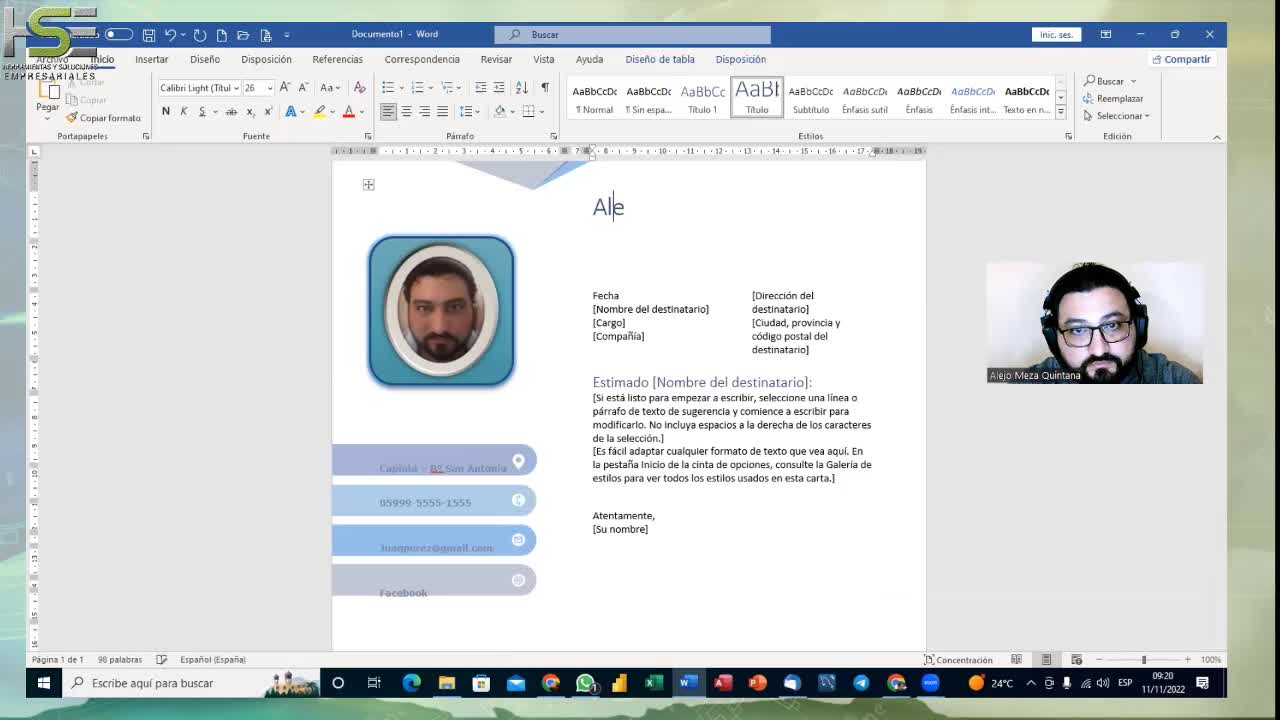Collapse the ribbon with the chevron
The width and height of the screenshot is (1280, 720).
[1216, 137]
